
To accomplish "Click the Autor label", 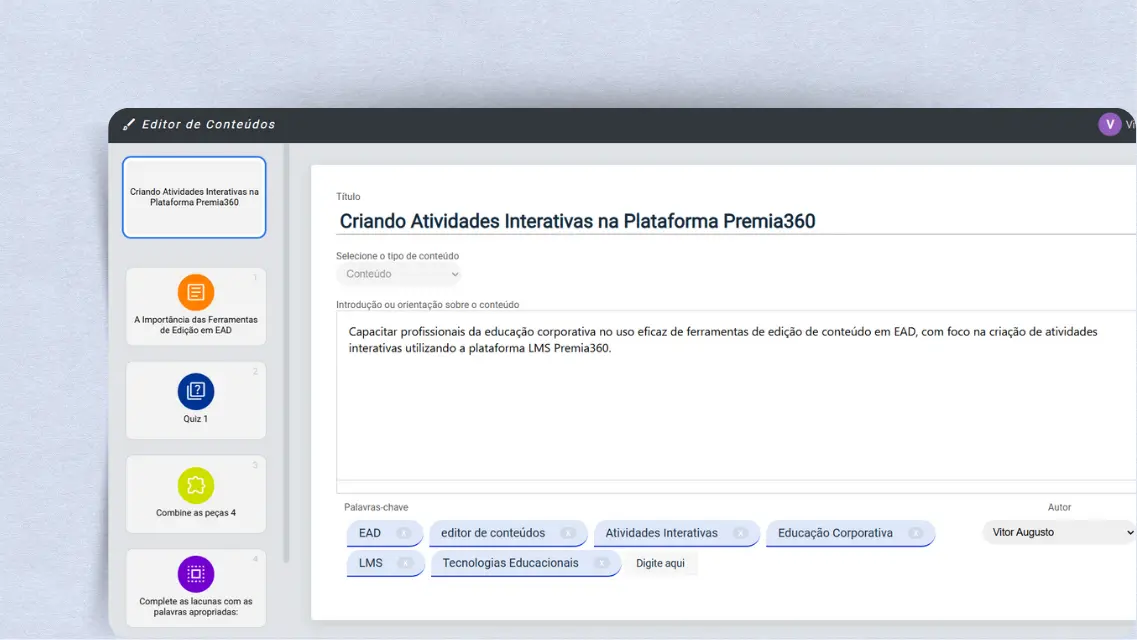I will click(x=1059, y=507).
